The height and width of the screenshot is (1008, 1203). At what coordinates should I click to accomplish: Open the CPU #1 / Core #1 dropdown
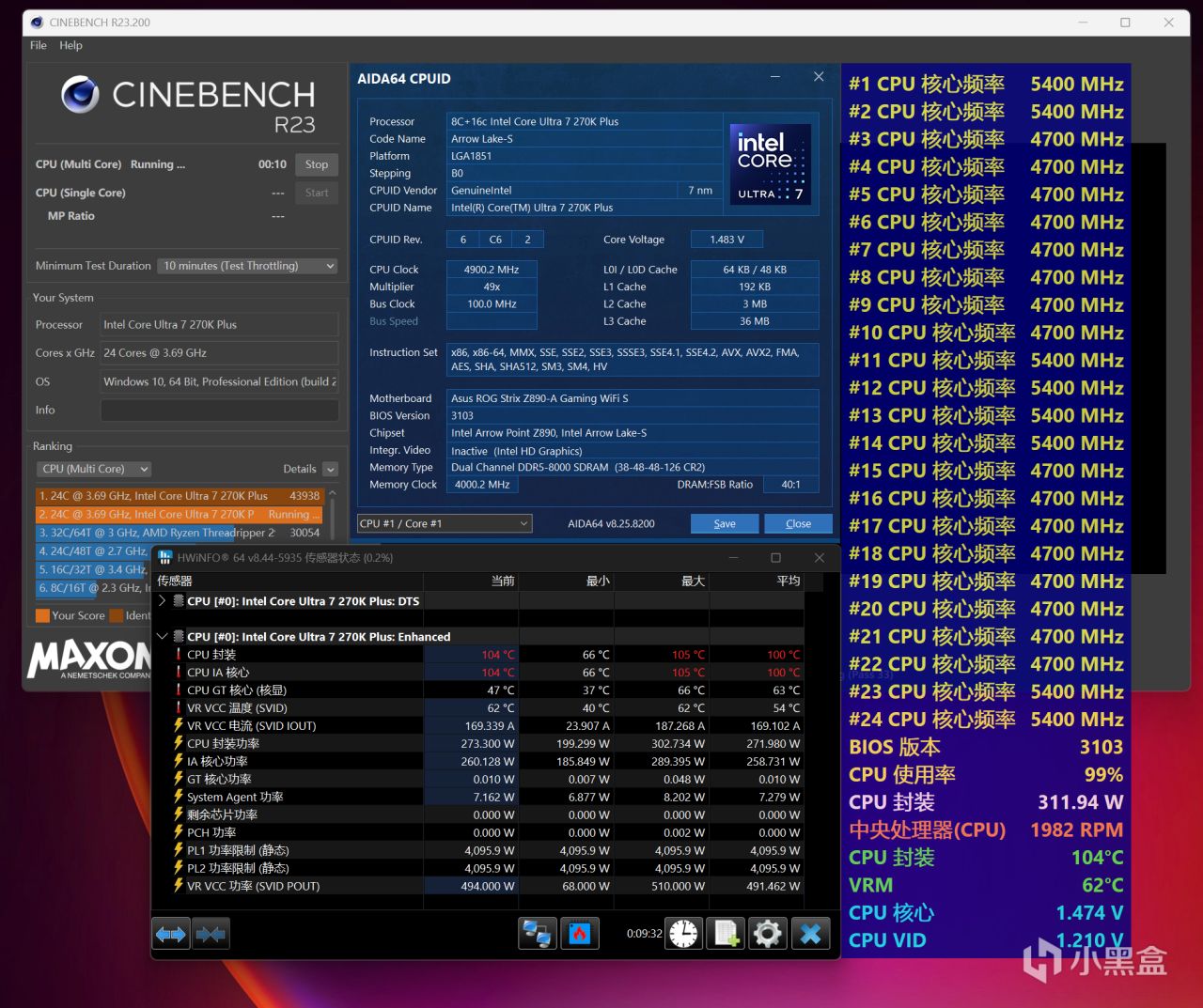pyautogui.click(x=445, y=523)
